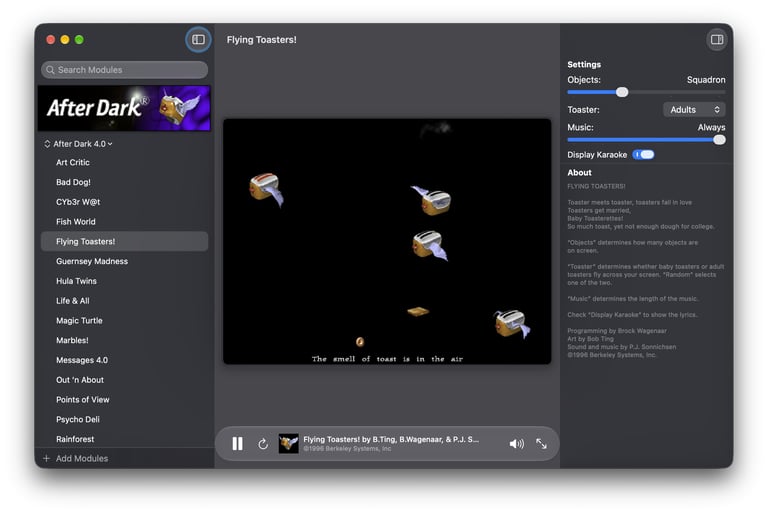The height and width of the screenshot is (514, 768).
Task: Click the 'Art by Bob Ting' credit line
Action: click(590, 339)
